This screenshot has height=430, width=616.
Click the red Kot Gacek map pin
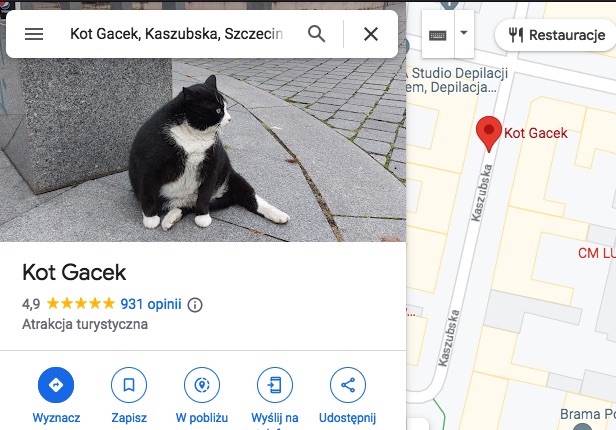tap(489, 134)
